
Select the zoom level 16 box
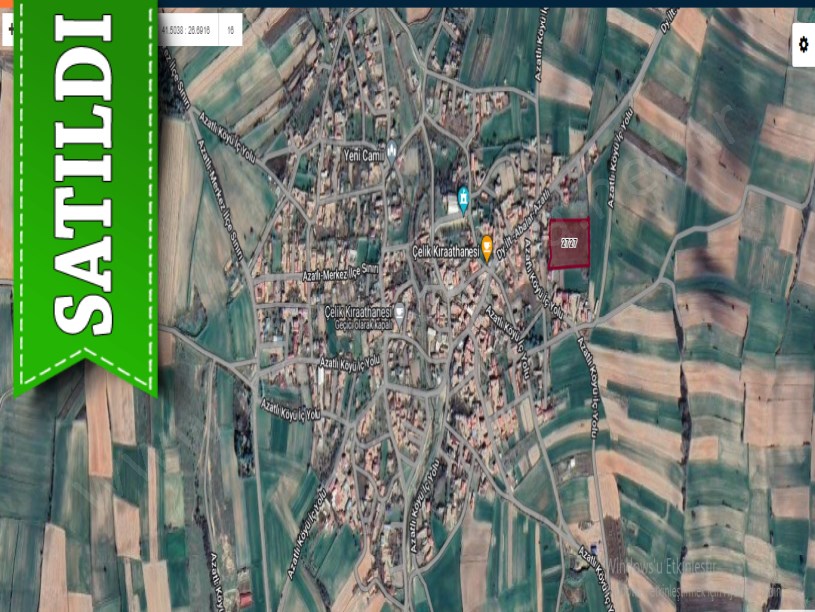tap(230, 30)
